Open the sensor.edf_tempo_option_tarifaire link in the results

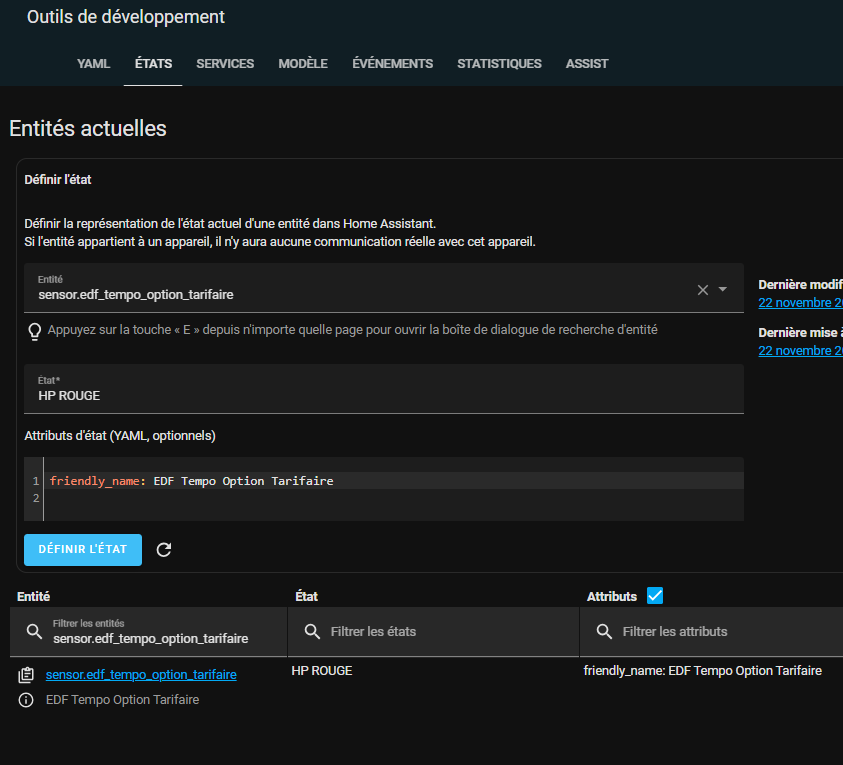pyautogui.click(x=141, y=675)
